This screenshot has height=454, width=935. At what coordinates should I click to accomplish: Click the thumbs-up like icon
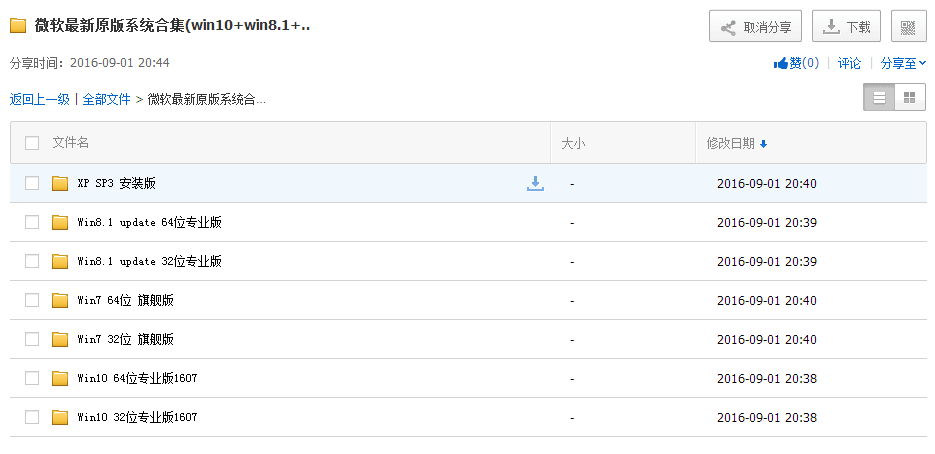(781, 63)
